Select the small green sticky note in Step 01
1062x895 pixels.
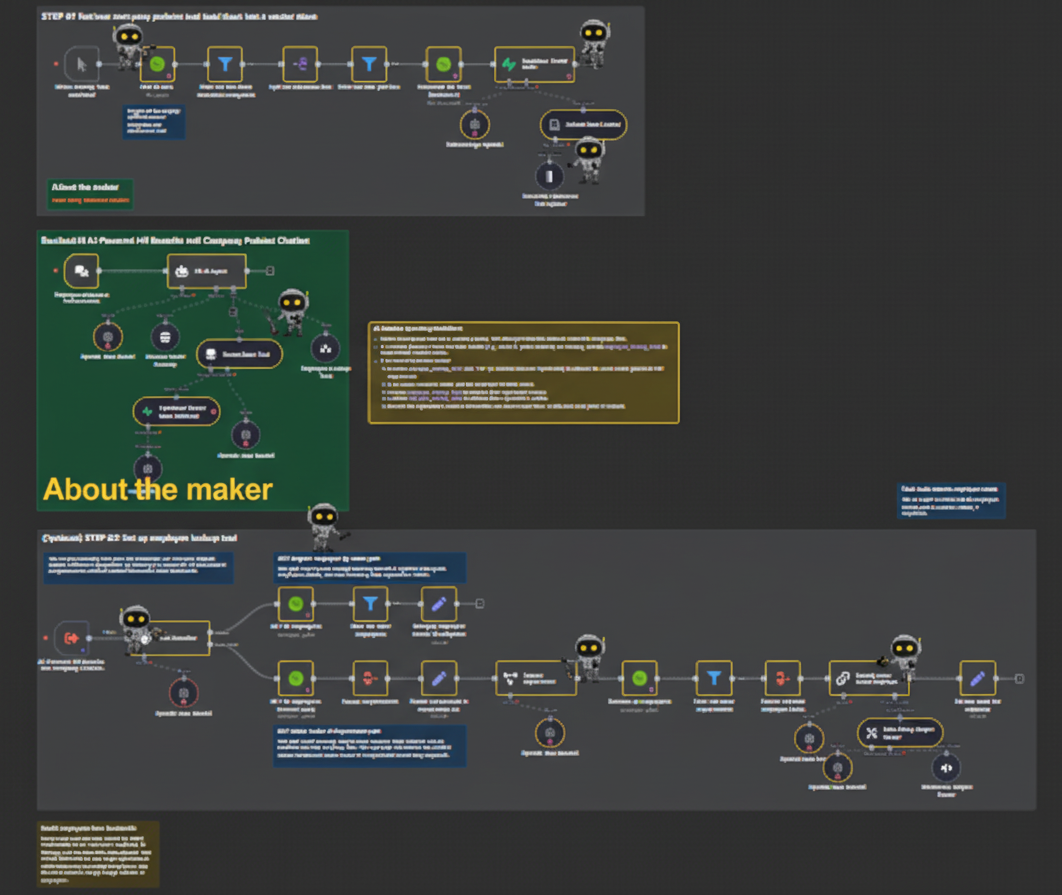(91, 194)
